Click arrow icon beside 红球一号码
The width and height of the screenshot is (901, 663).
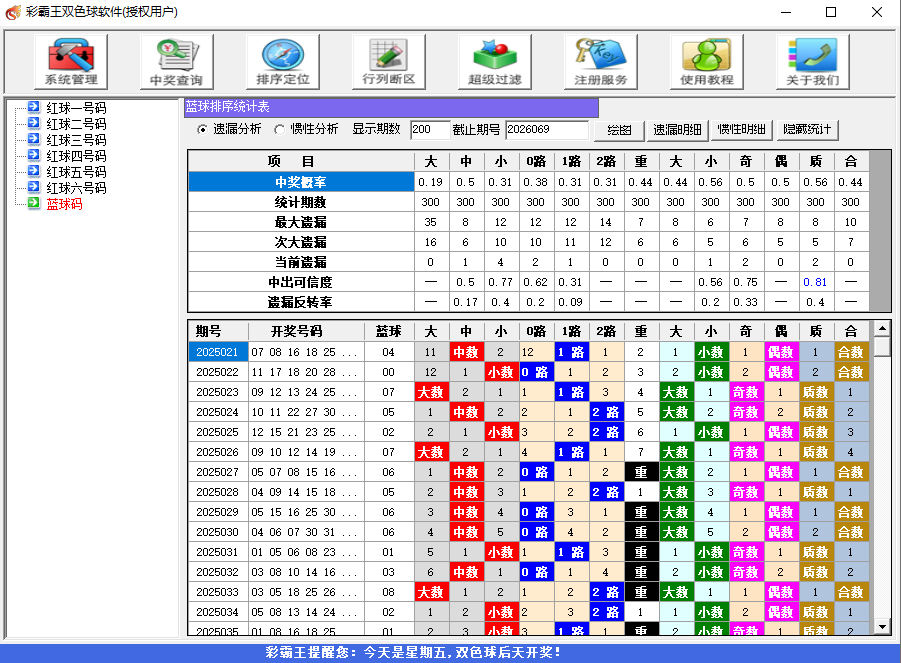pyautogui.click(x=34, y=107)
